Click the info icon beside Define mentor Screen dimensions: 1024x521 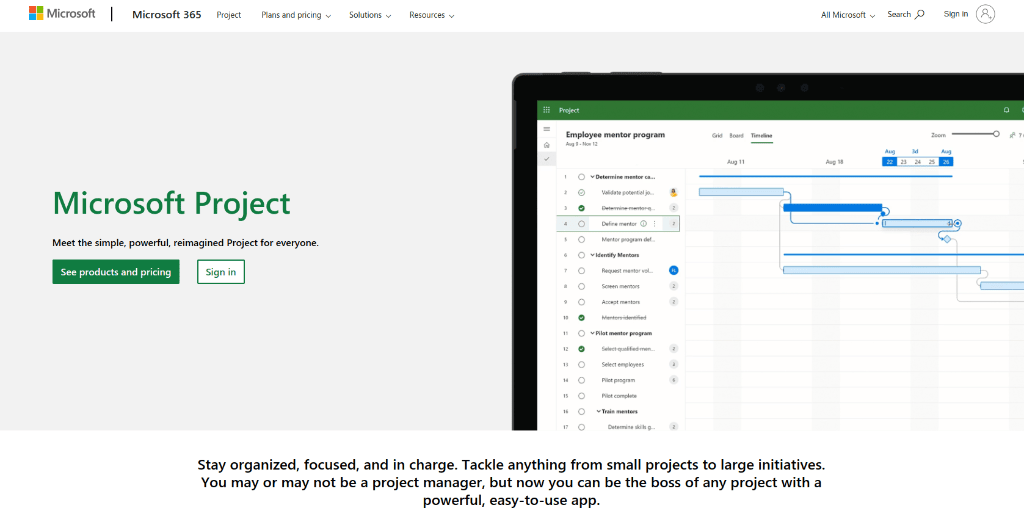point(643,224)
